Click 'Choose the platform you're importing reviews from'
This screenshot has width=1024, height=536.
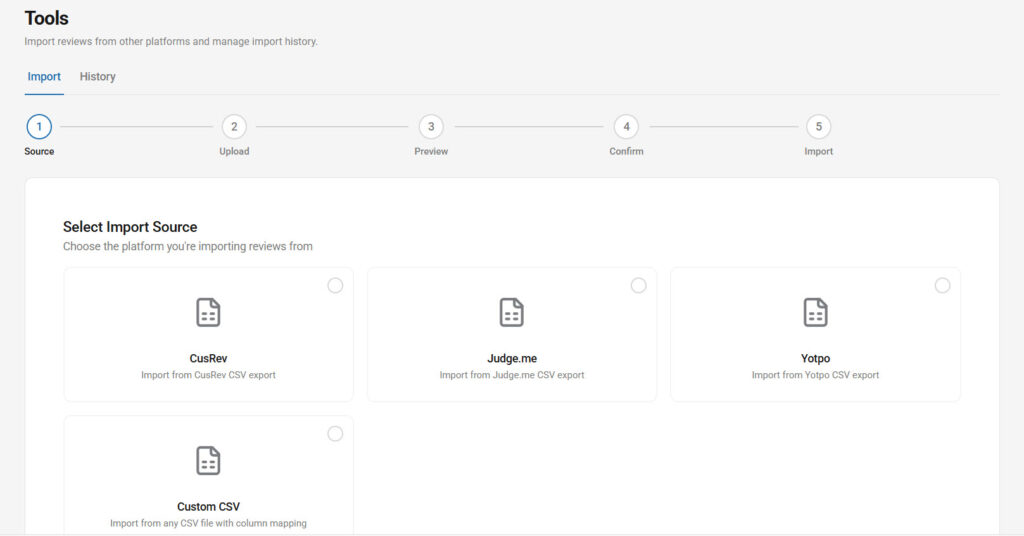[x=187, y=246]
